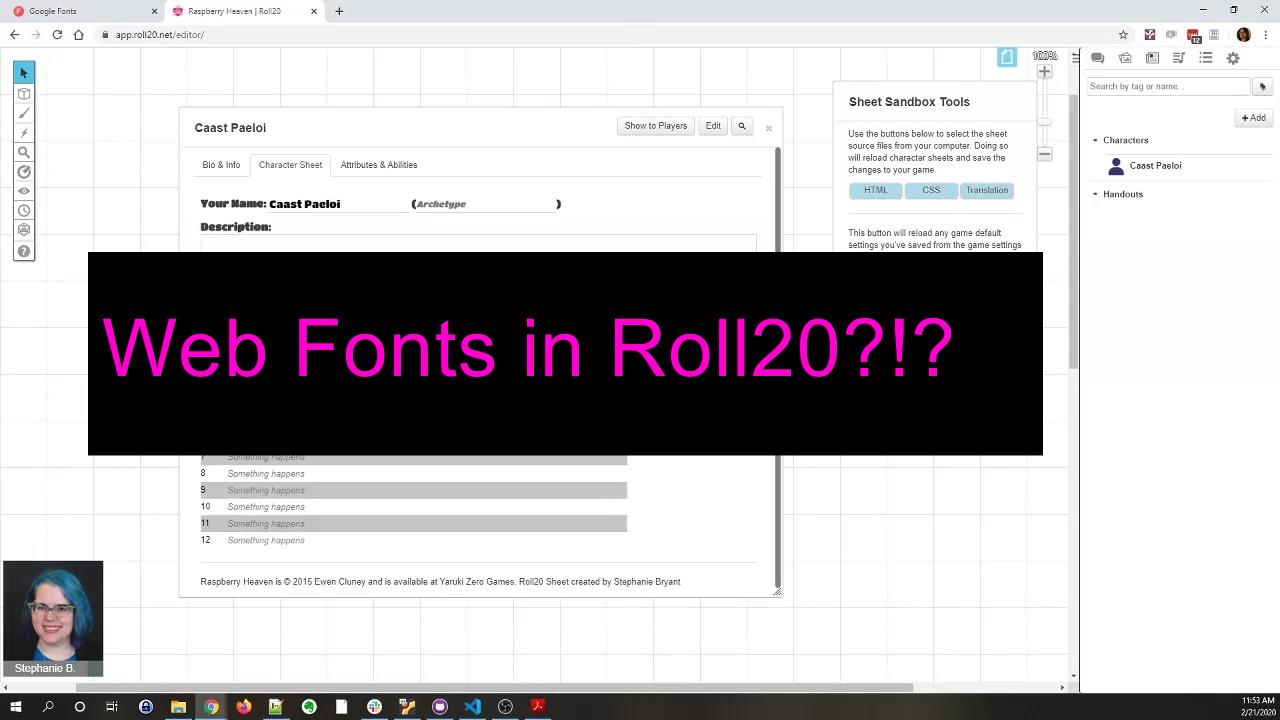Open the Layers cube tool
Image resolution: width=1280 pixels, height=720 pixels.
point(24,93)
